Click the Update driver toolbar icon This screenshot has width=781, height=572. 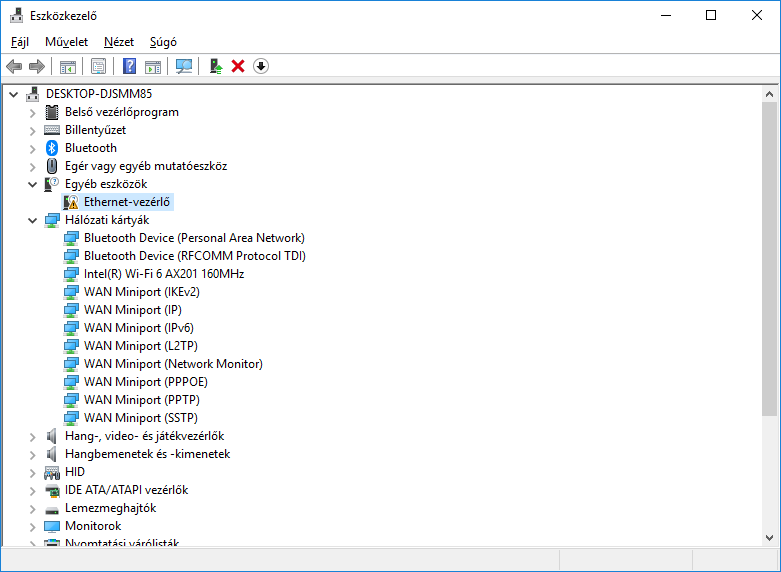[215, 66]
